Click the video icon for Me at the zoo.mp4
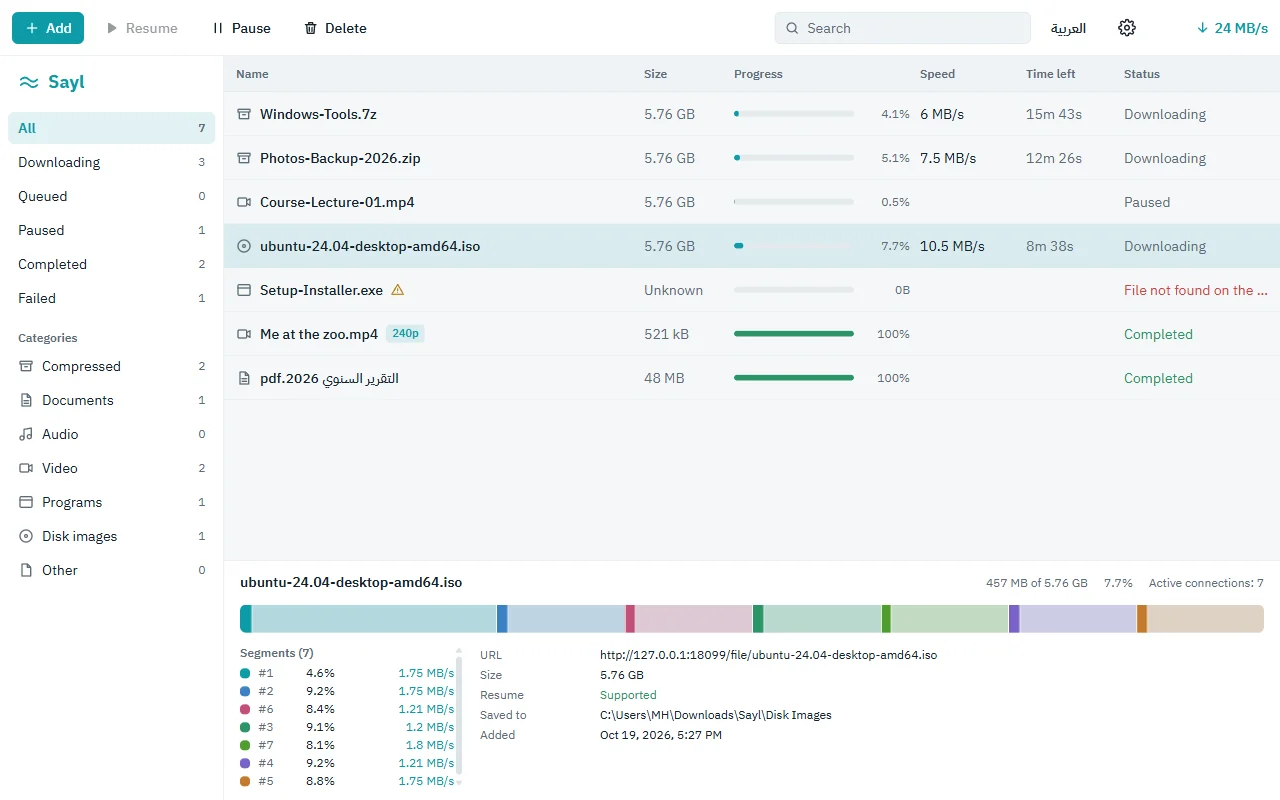The image size is (1280, 800). pos(244,334)
